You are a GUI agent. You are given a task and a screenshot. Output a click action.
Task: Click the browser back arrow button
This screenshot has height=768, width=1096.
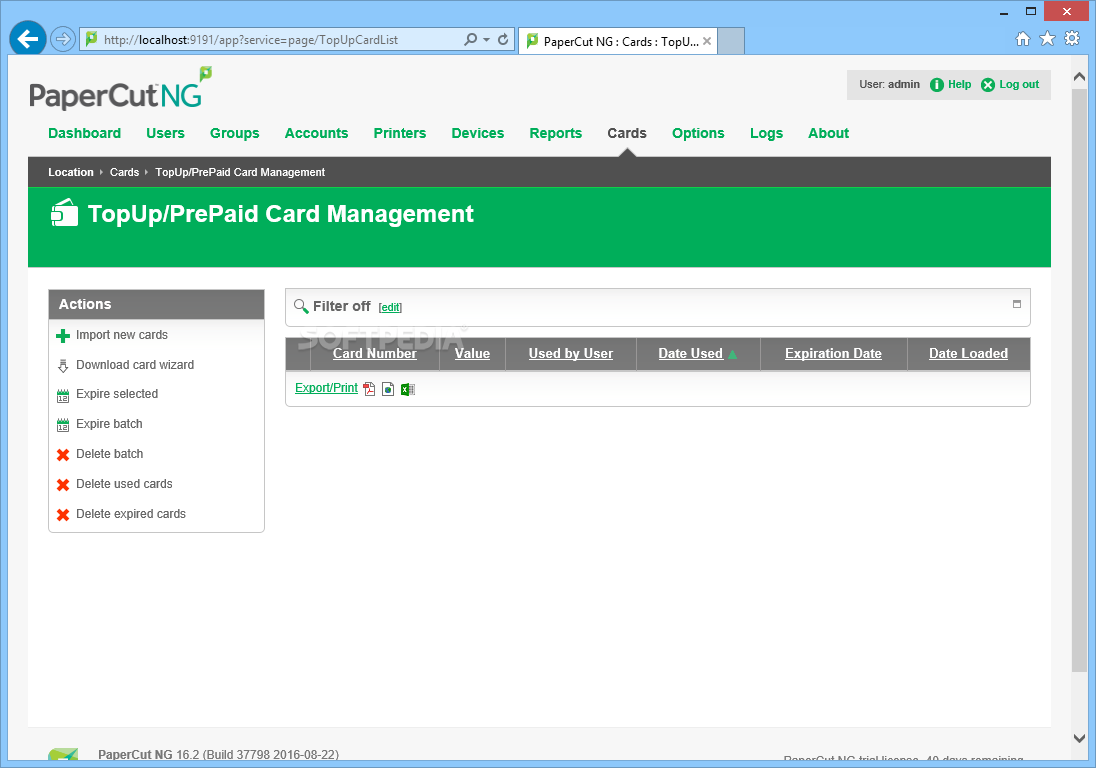point(28,38)
